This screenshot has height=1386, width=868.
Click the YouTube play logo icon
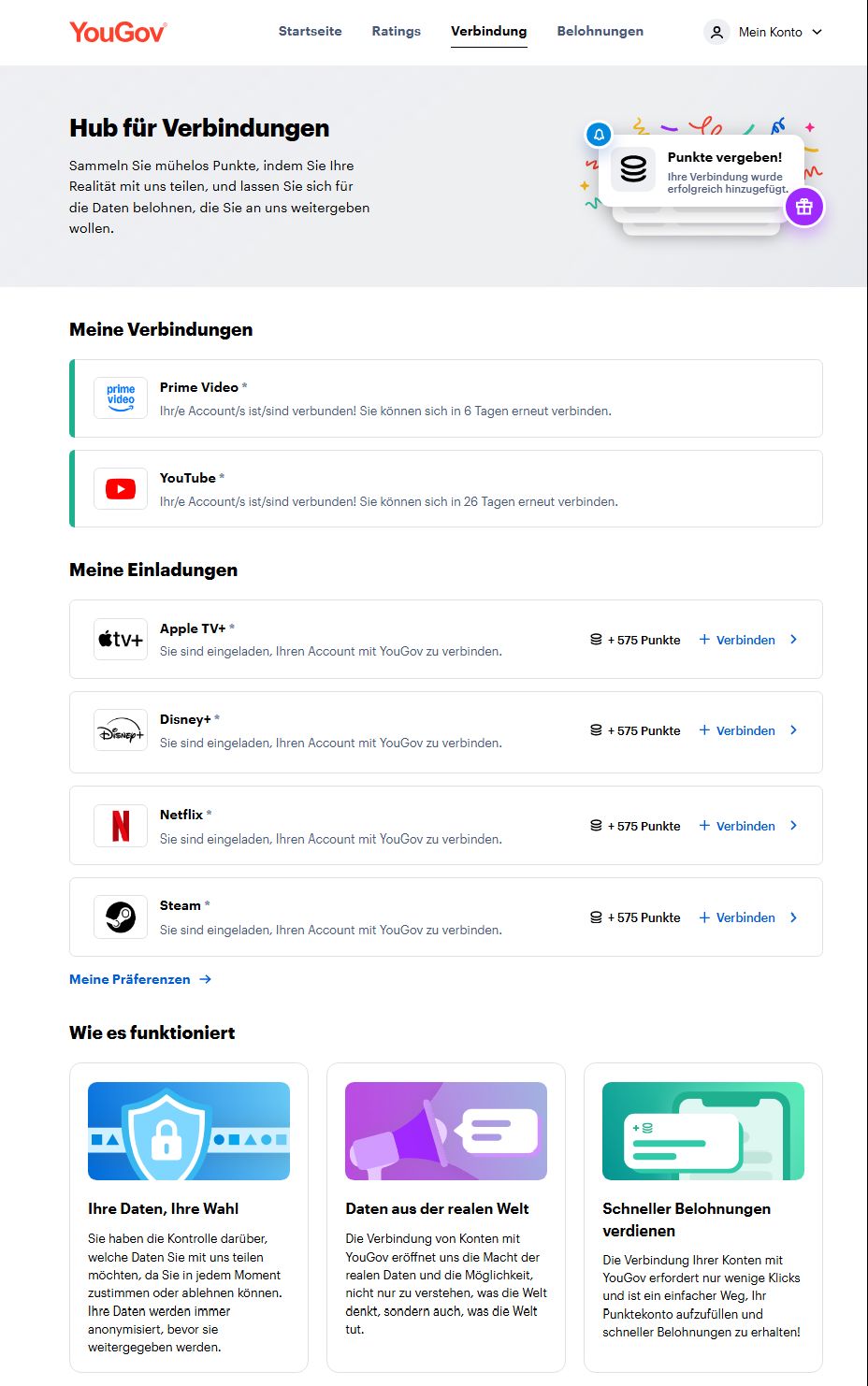point(121,489)
